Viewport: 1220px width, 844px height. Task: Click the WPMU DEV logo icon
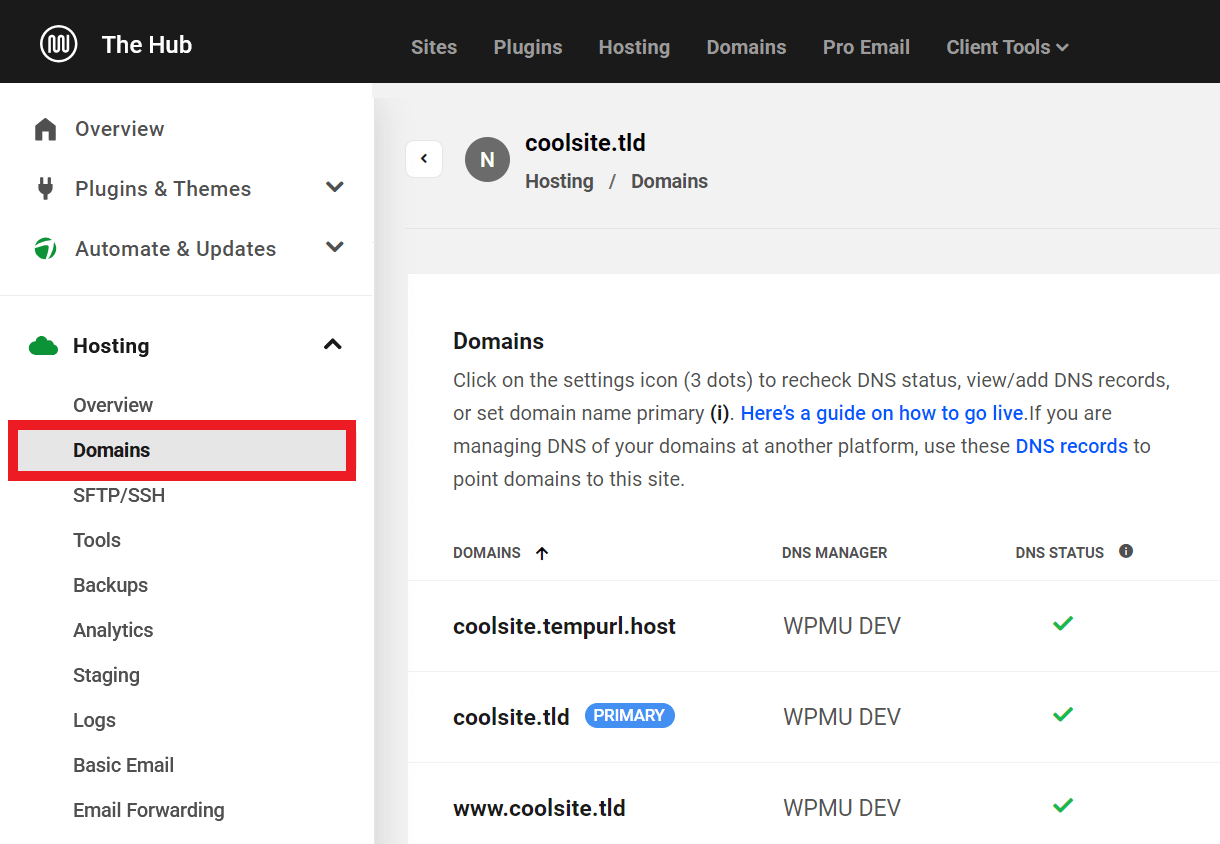coord(58,44)
